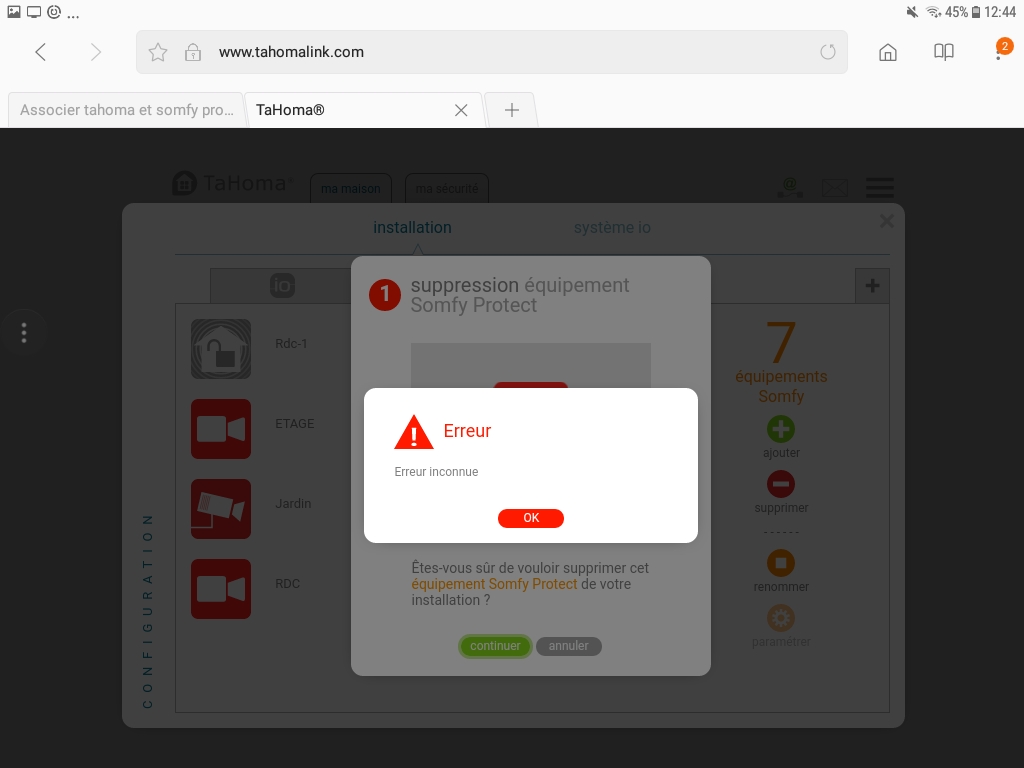This screenshot has width=1024, height=768.
Task: Open the envelope messages icon
Action: (x=835, y=188)
